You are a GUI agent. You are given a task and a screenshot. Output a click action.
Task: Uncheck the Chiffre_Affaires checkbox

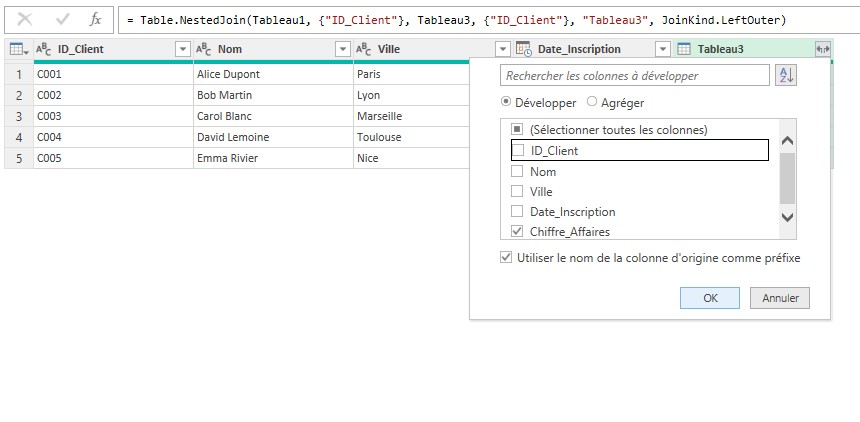tap(518, 232)
